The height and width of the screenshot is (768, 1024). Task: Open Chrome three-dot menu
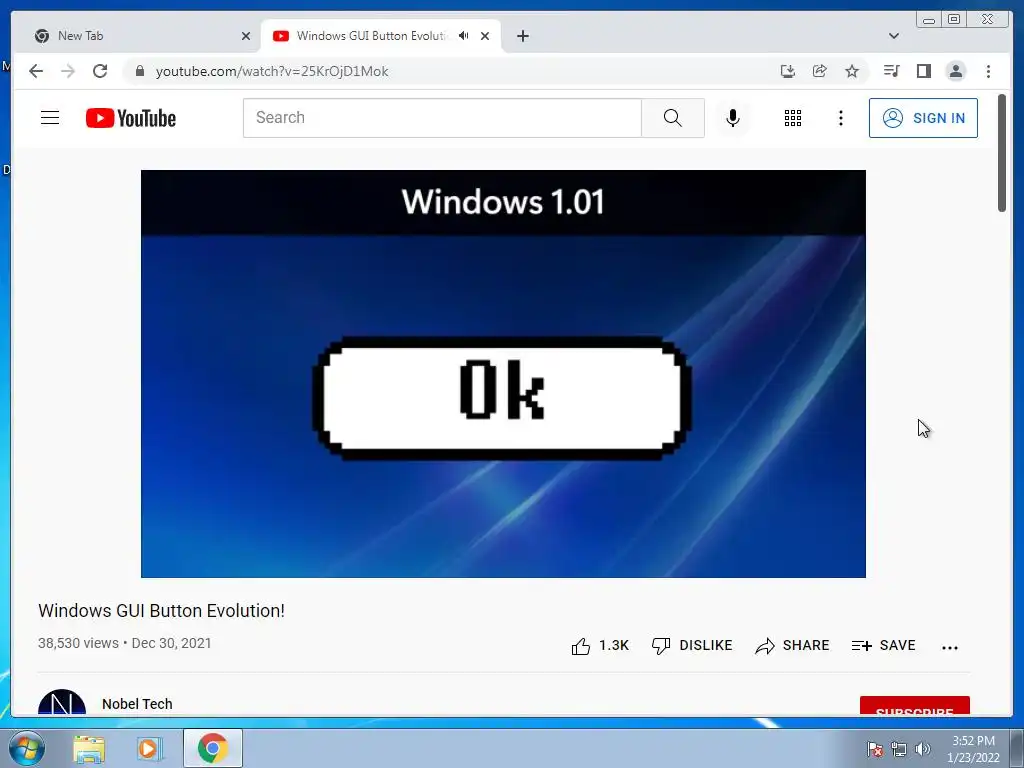pos(988,71)
